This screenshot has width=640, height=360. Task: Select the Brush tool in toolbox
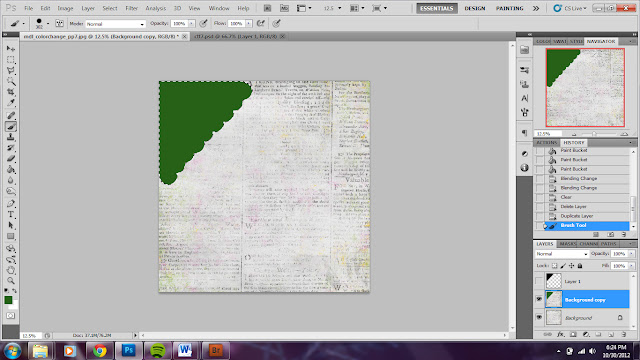tap(11, 127)
